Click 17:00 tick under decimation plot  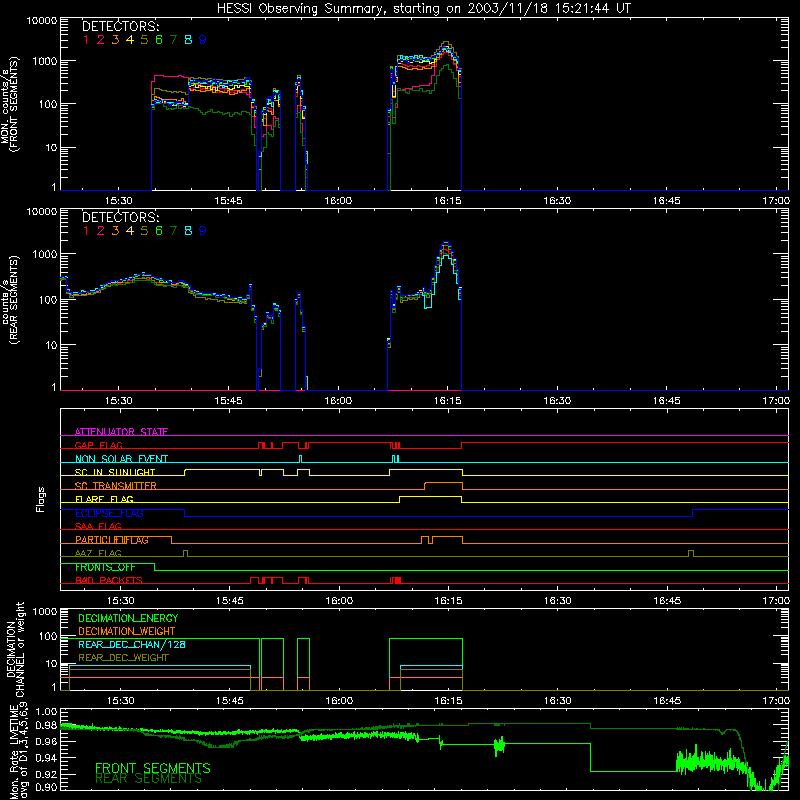[776, 701]
